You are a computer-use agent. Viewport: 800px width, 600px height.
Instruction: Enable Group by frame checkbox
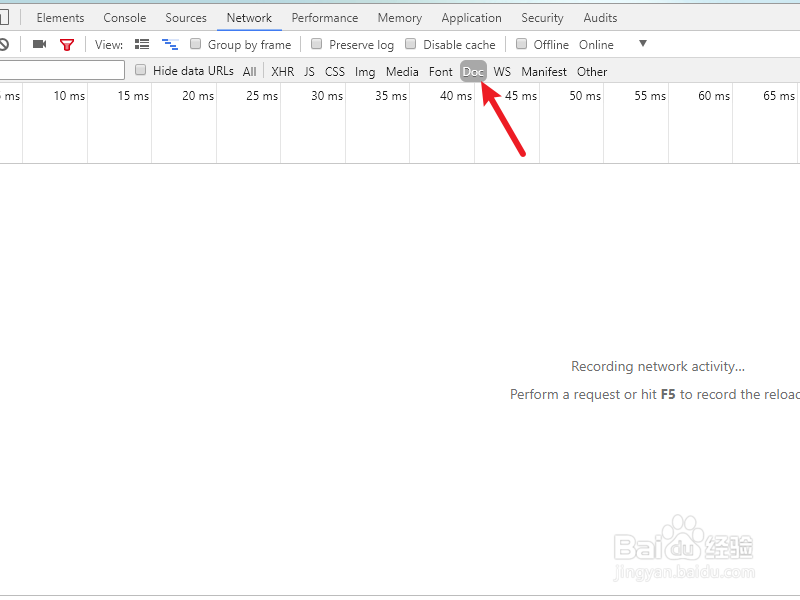(x=195, y=44)
